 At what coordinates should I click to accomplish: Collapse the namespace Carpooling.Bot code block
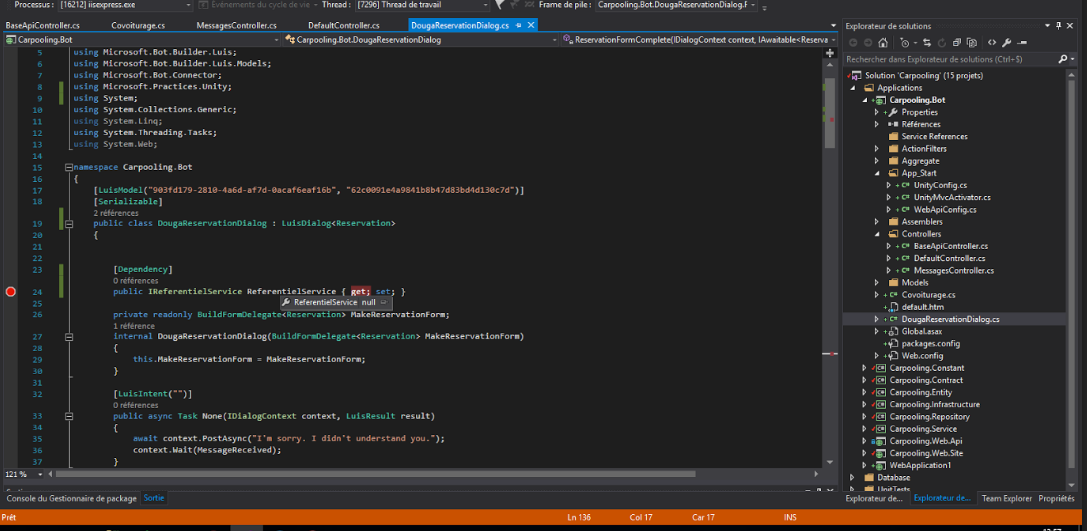69,167
